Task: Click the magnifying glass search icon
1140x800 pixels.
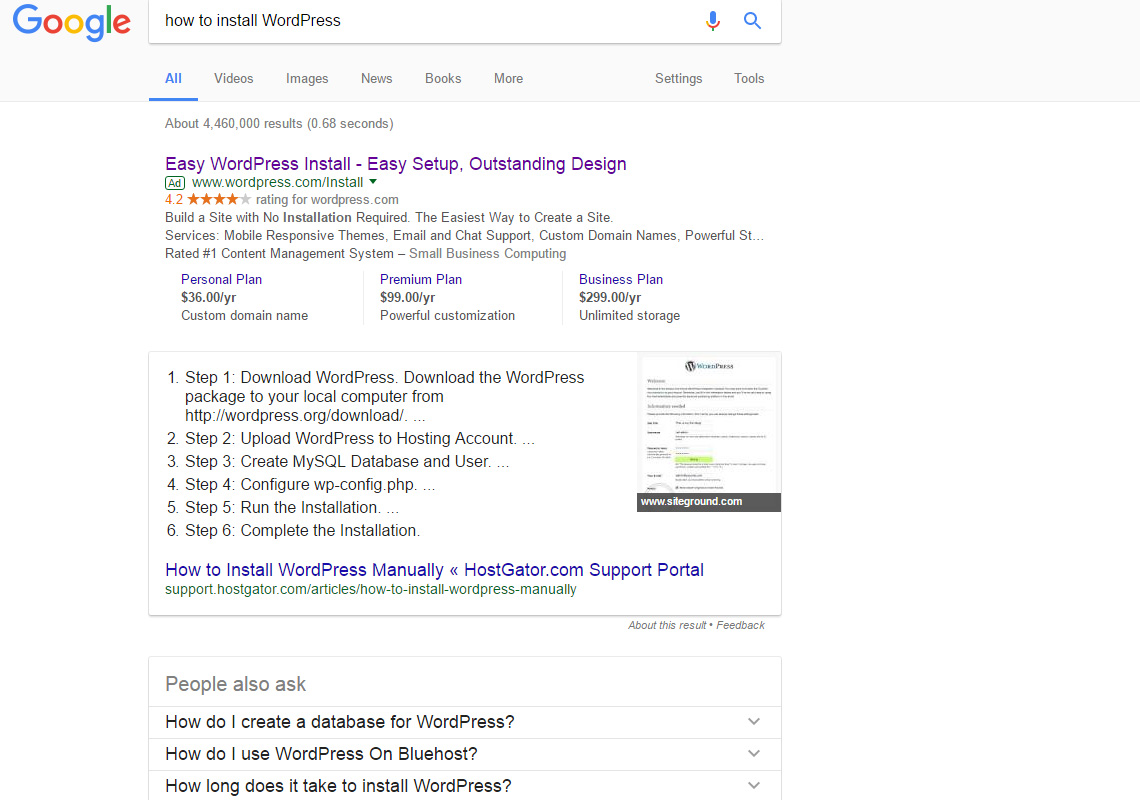Action: pyautogui.click(x=751, y=20)
